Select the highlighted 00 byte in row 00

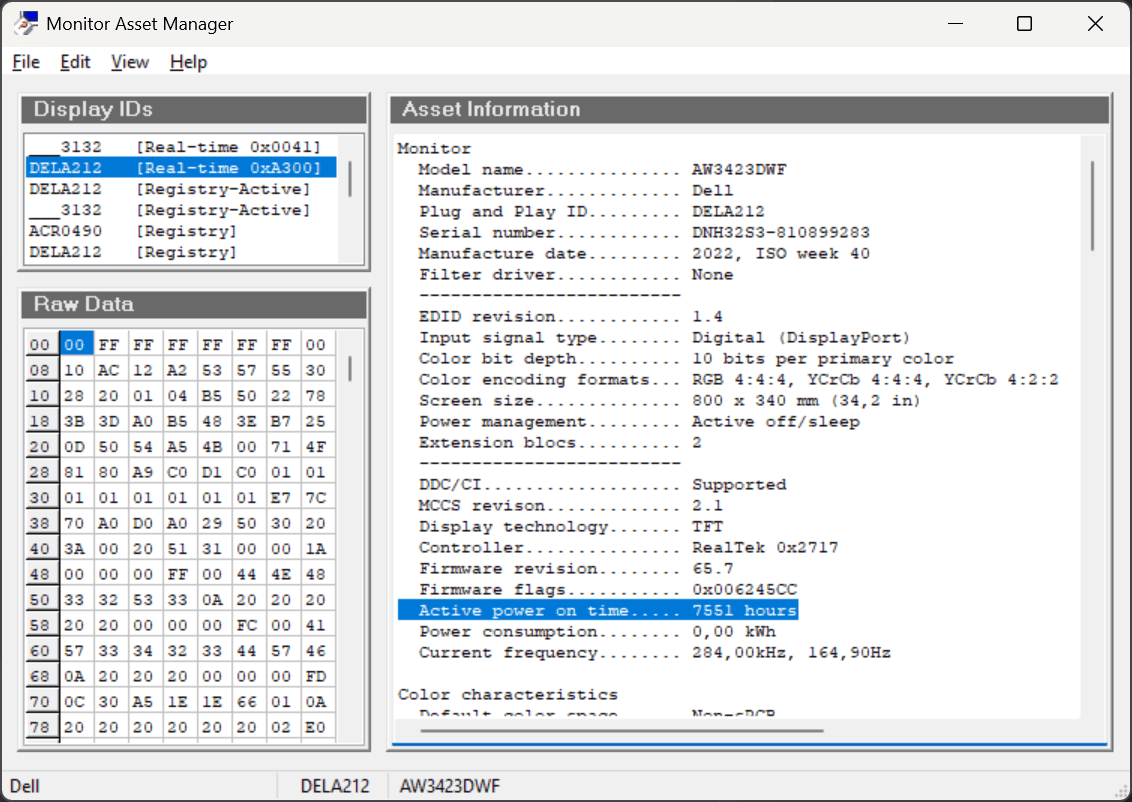pyautogui.click(x=75, y=344)
